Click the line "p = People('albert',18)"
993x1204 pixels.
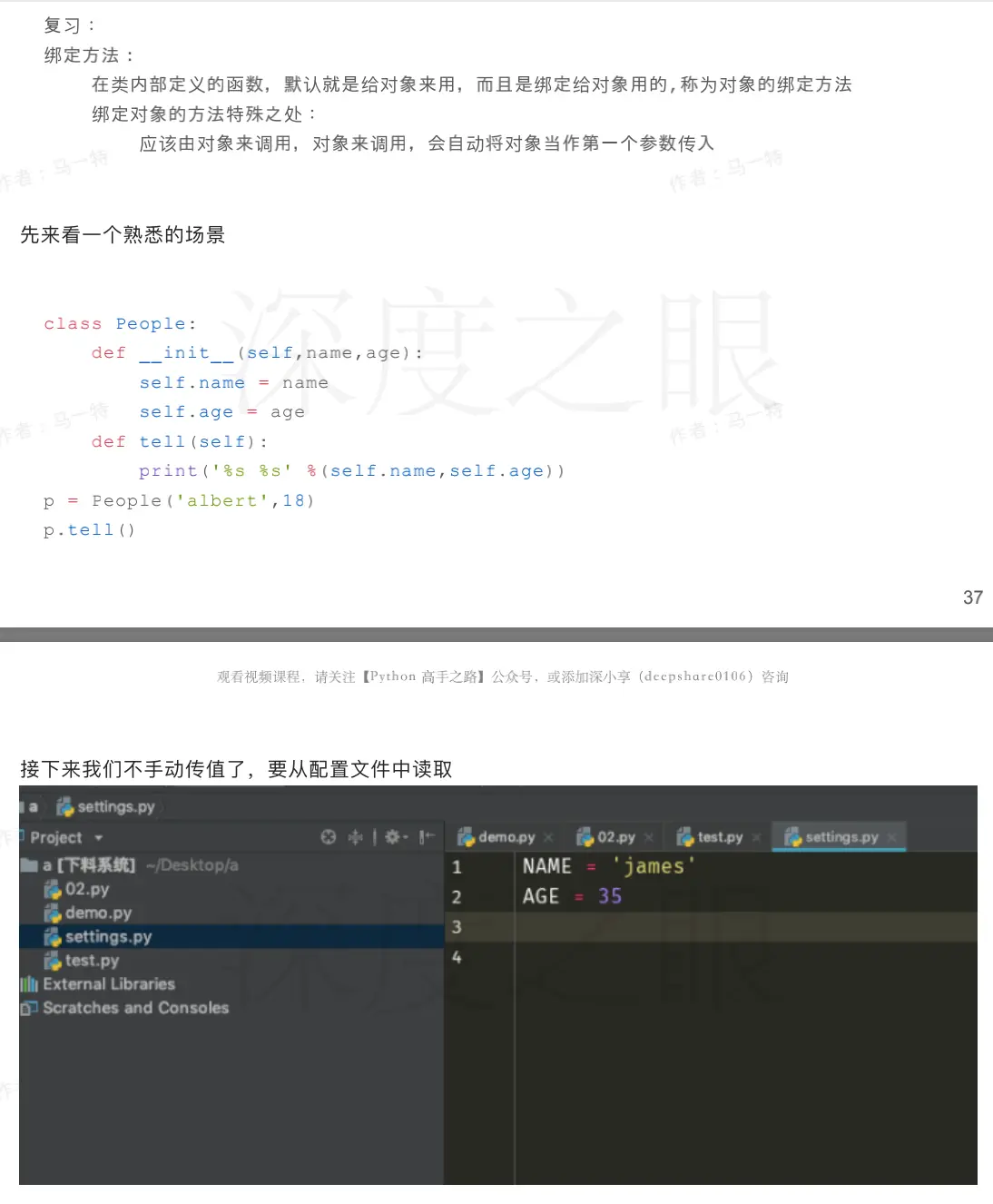point(179,501)
